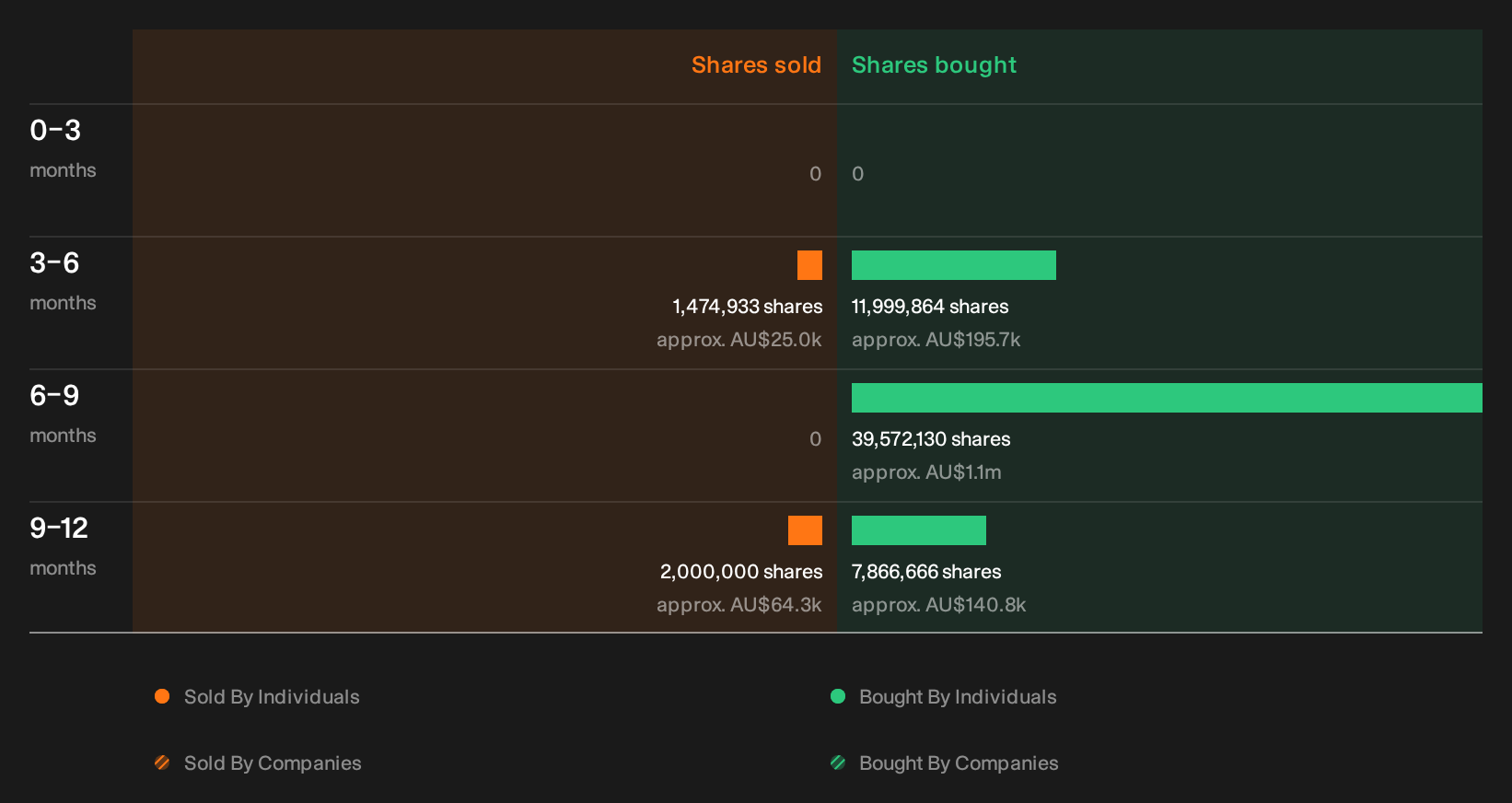Click the orange Sold By Individuals legend dot

(162, 696)
